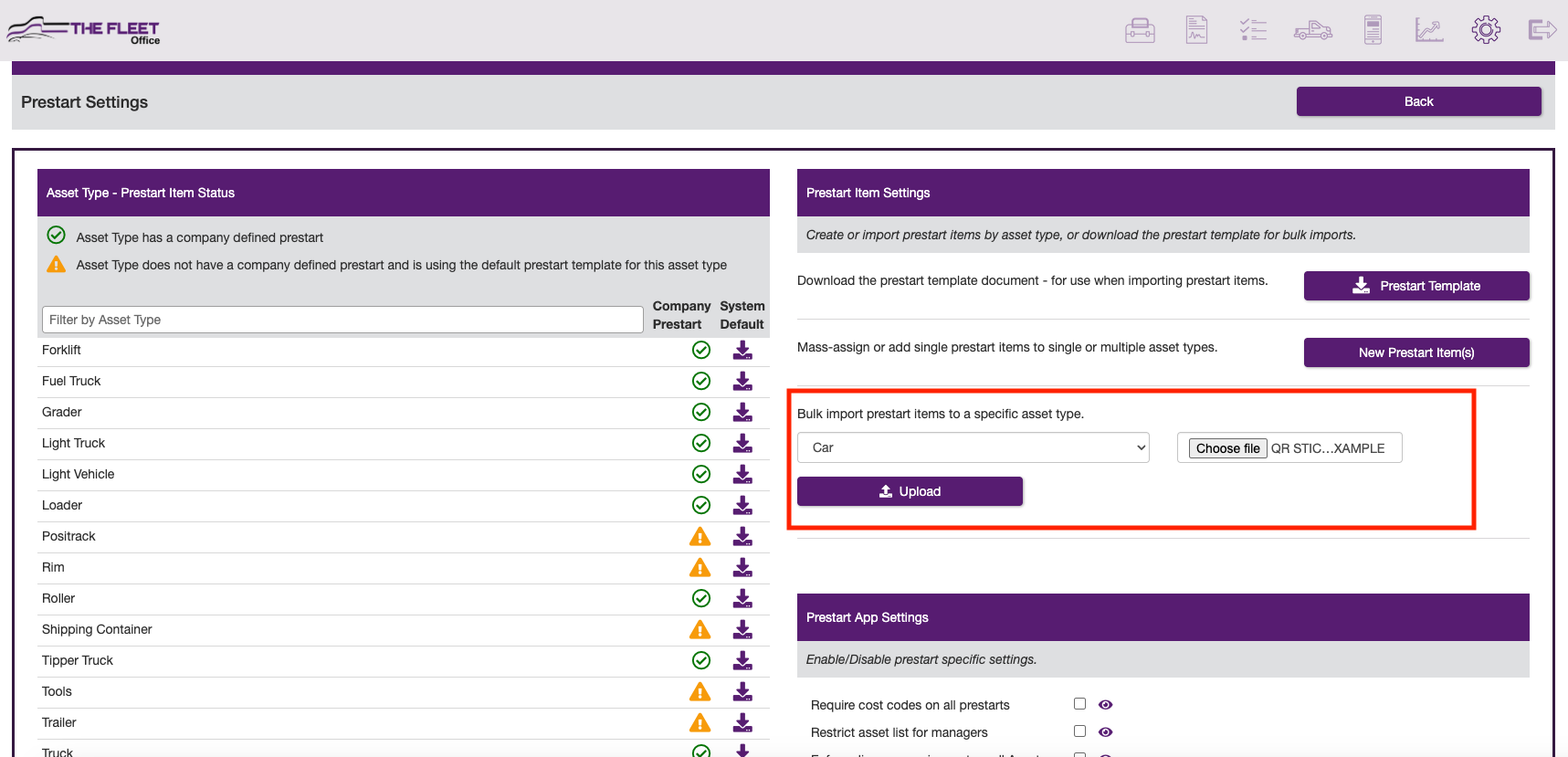Click Positrack orange warning icon
This screenshot has width=1568, height=757.
pyautogui.click(x=700, y=536)
